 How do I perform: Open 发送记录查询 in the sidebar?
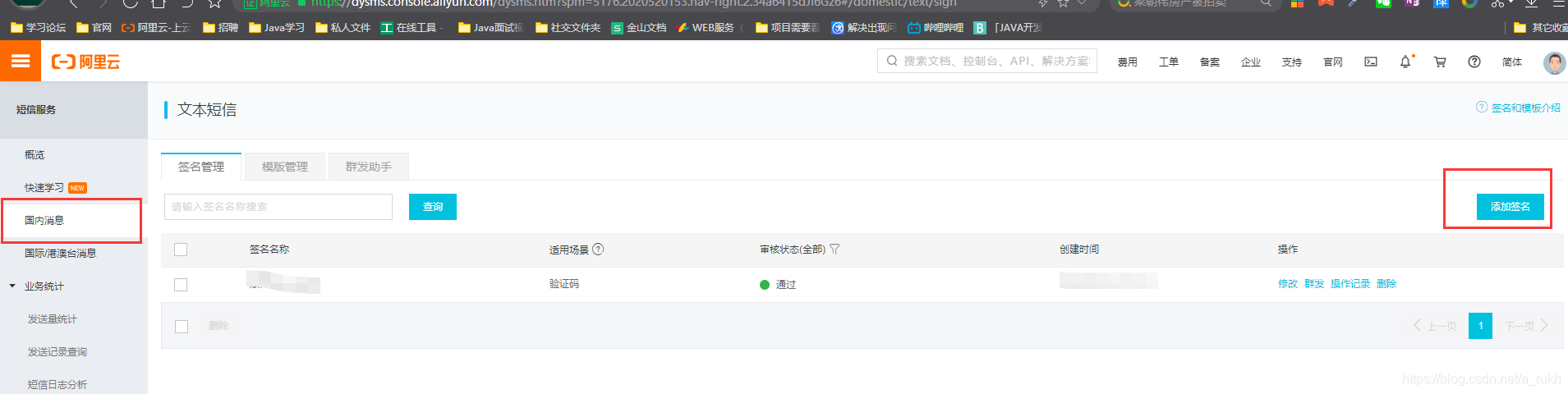coord(57,351)
